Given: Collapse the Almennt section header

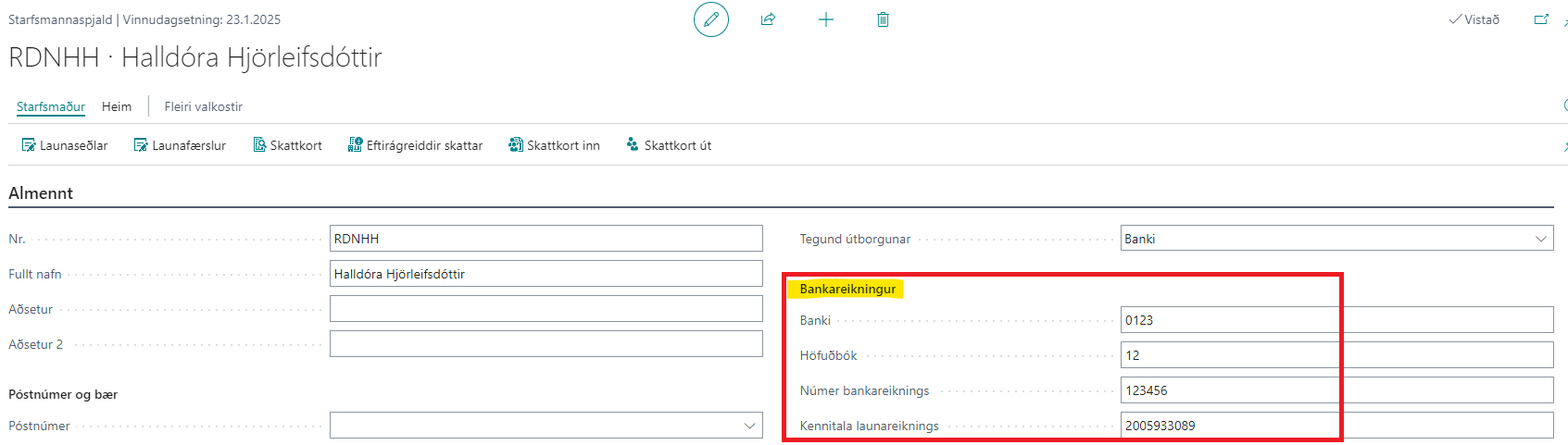Looking at the screenshot, I should [41, 193].
